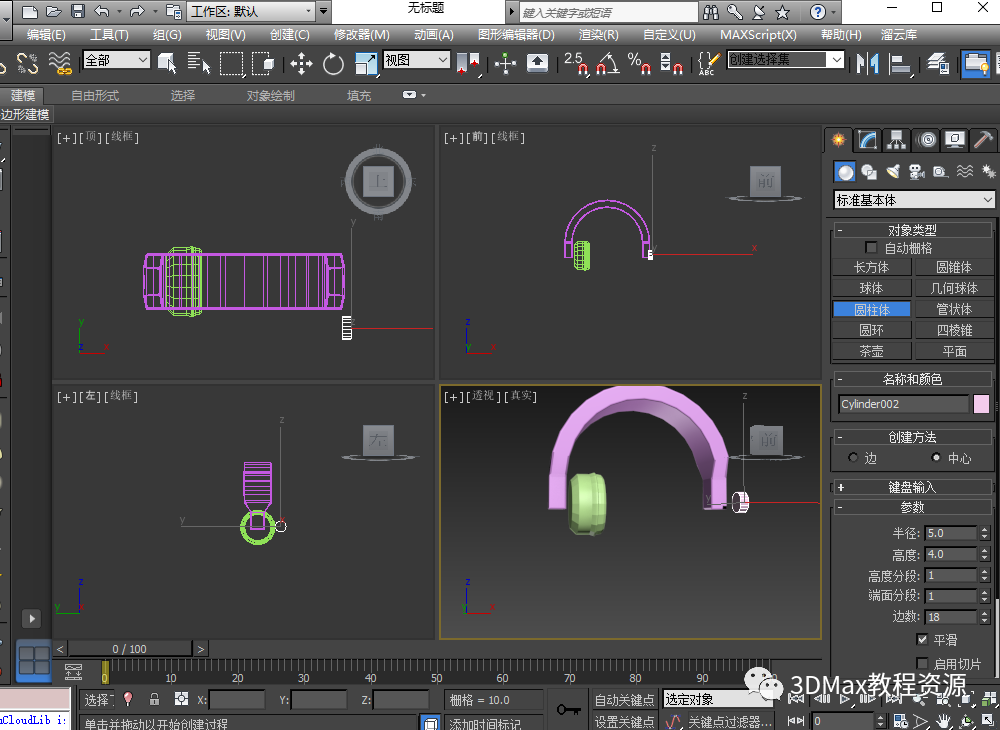Select the Lights category icon
Viewport: 1000px width, 730px height.
893,172
